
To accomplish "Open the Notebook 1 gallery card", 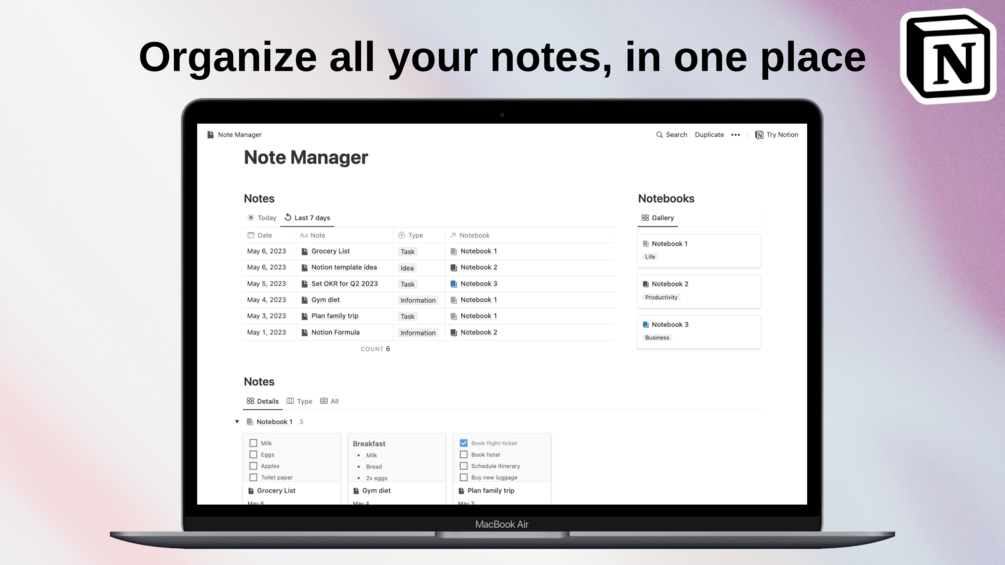I will (x=699, y=250).
